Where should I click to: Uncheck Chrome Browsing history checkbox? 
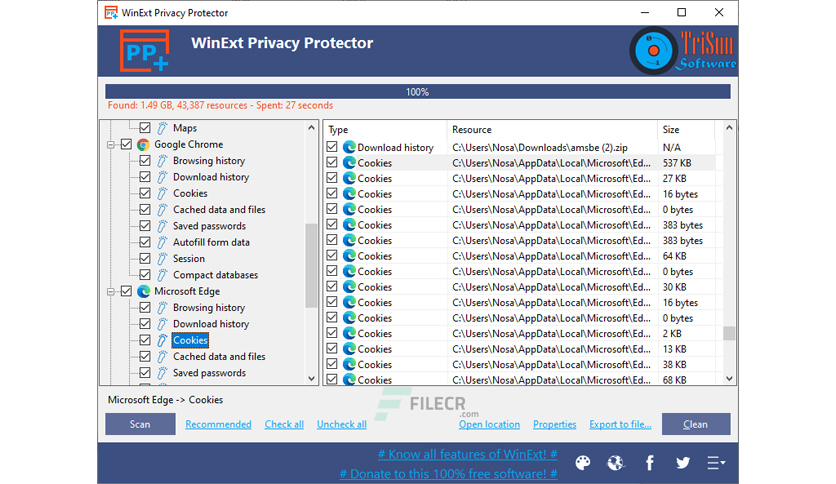click(x=144, y=160)
